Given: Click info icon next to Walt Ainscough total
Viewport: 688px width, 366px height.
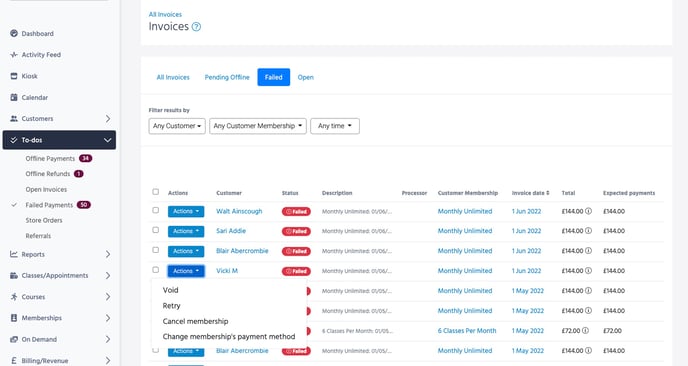Looking at the screenshot, I should (588, 211).
